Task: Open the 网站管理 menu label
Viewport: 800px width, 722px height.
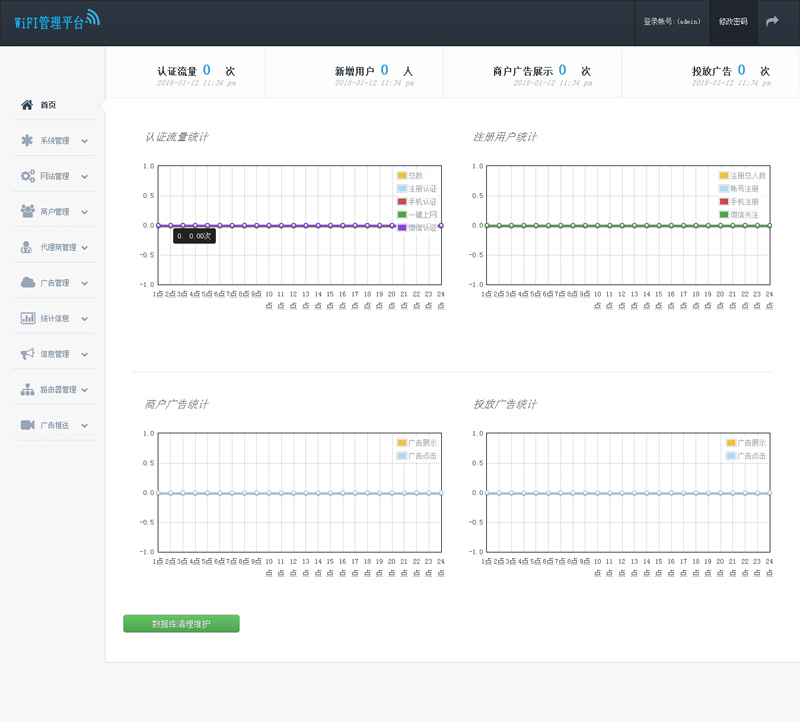Action: (55, 176)
